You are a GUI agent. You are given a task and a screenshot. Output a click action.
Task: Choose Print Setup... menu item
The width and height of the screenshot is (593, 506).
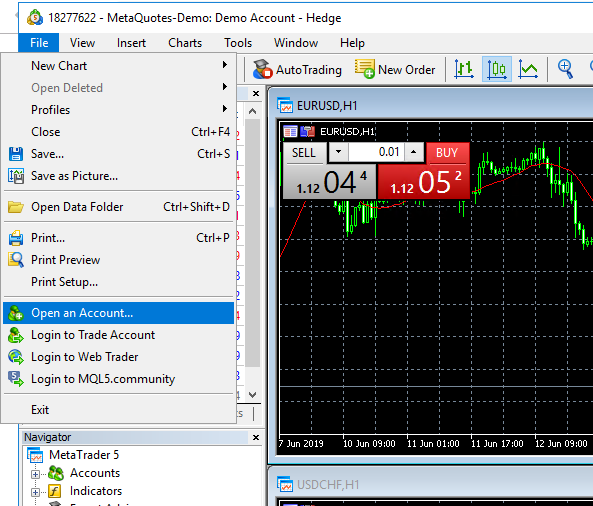pyautogui.click(x=119, y=282)
